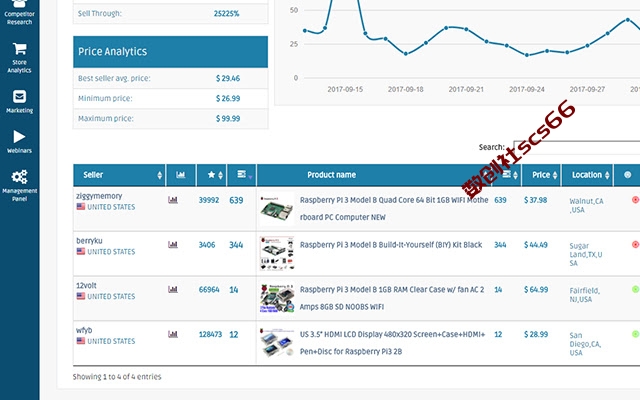Image resolution: width=640 pixels, height=400 pixels.
Task: Sort table by Price column
Action: coord(541,175)
